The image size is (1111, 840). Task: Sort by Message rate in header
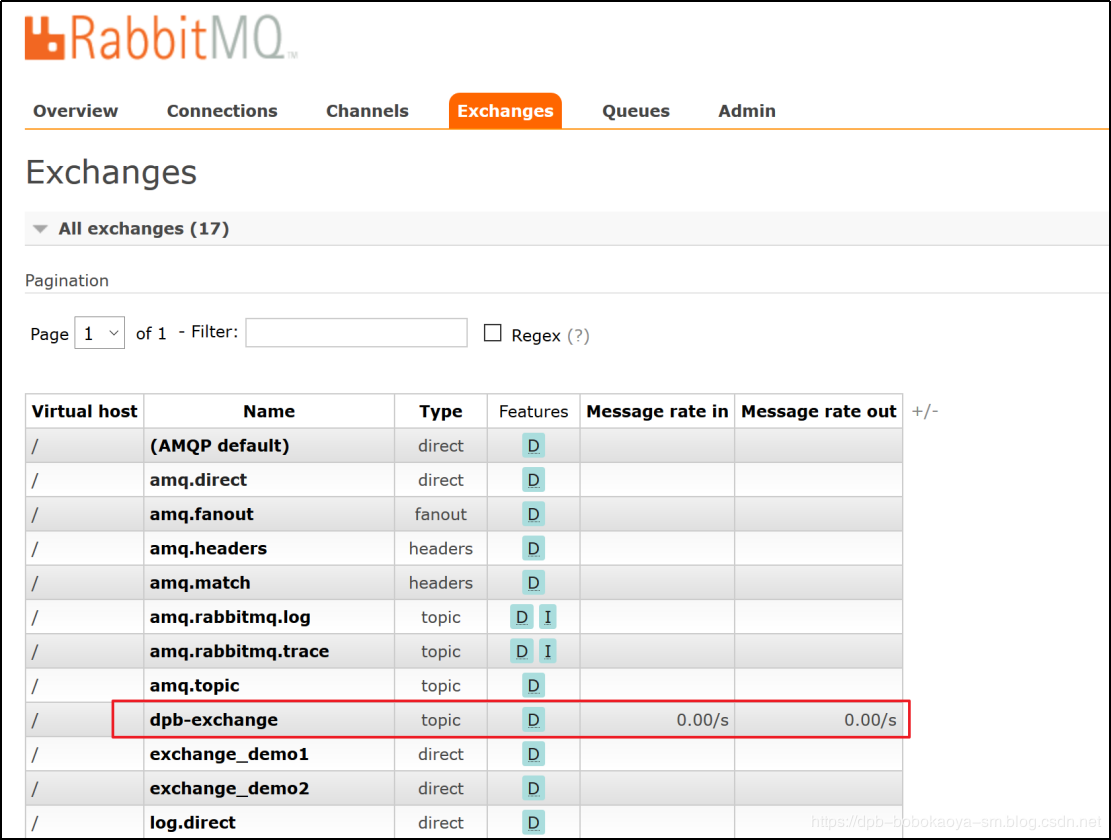(x=658, y=412)
